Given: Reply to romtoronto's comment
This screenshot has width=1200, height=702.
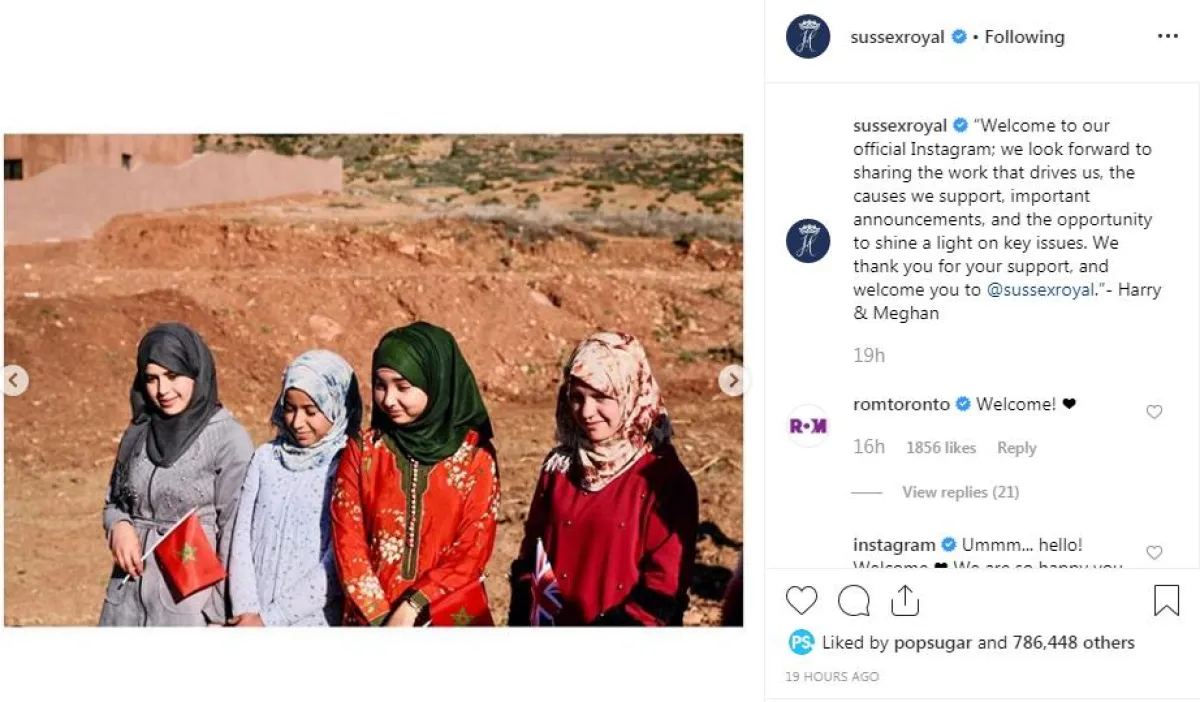Looking at the screenshot, I should [1016, 448].
